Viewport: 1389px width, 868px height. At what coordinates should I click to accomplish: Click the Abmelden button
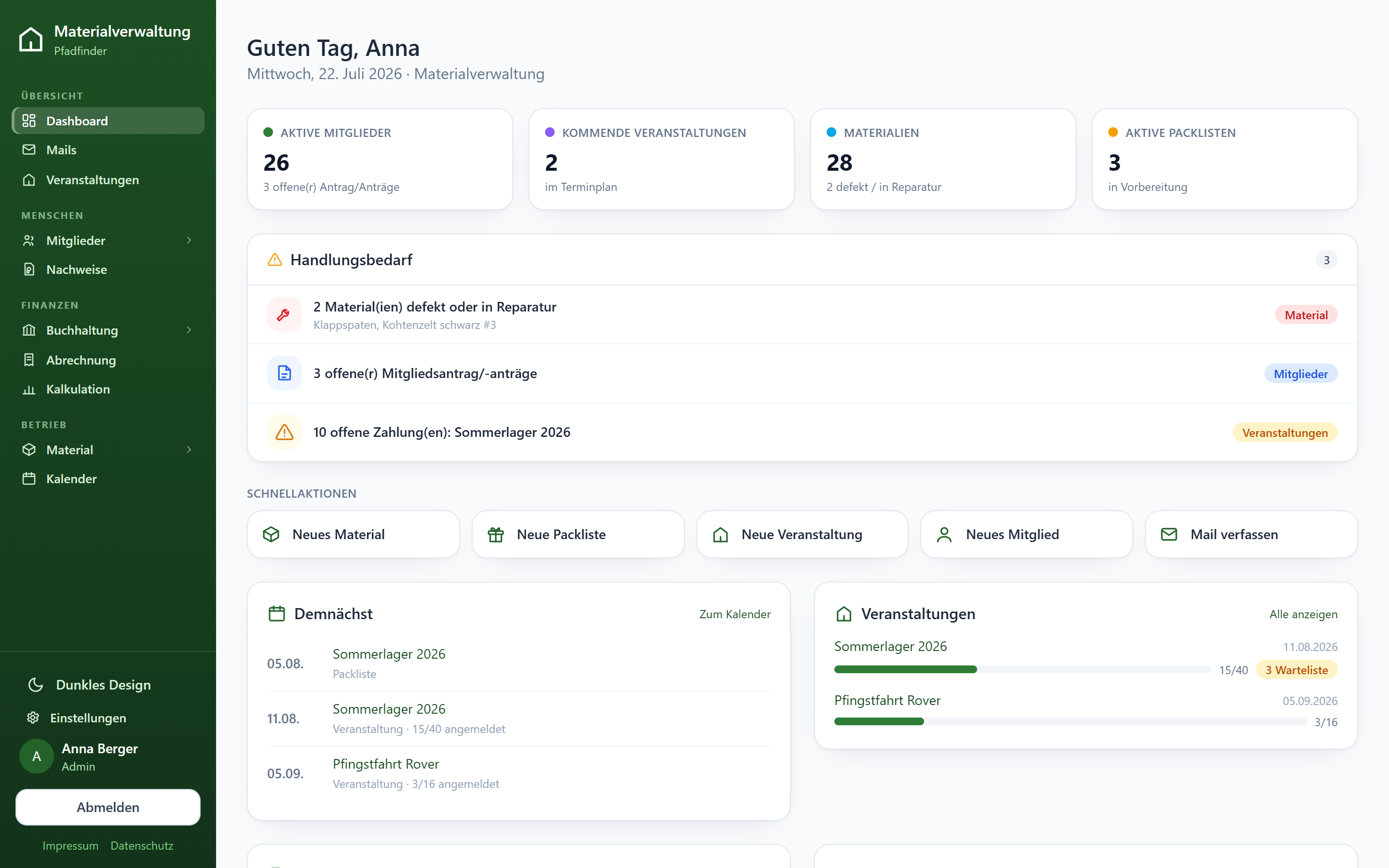tap(108, 807)
